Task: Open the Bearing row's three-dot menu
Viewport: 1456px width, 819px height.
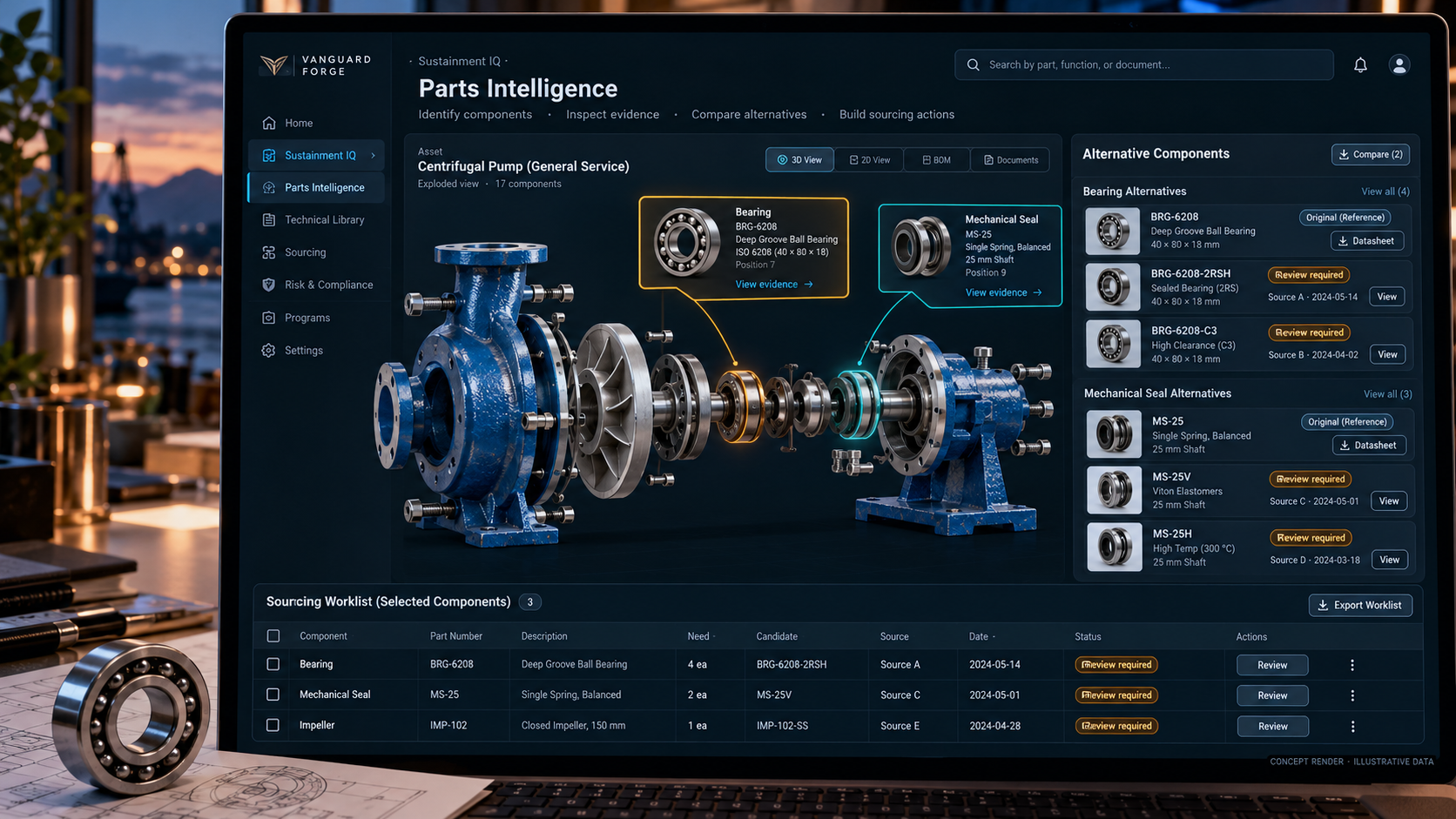Action: click(x=1352, y=665)
